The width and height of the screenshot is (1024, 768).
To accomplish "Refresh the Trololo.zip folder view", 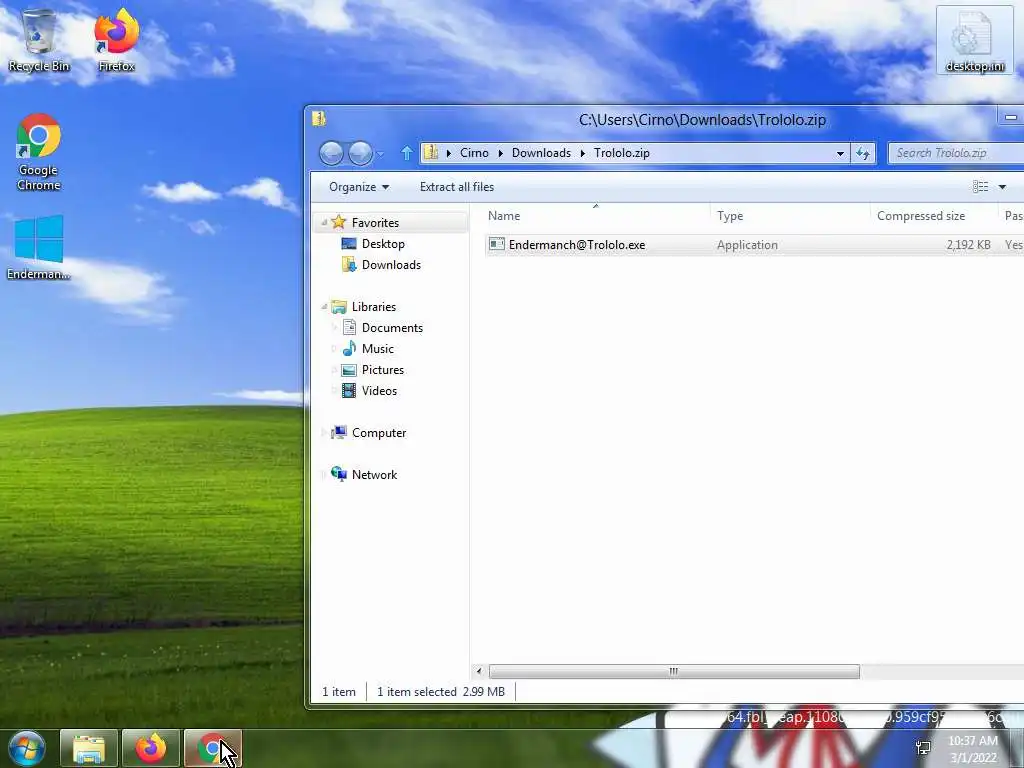I will tap(863, 153).
